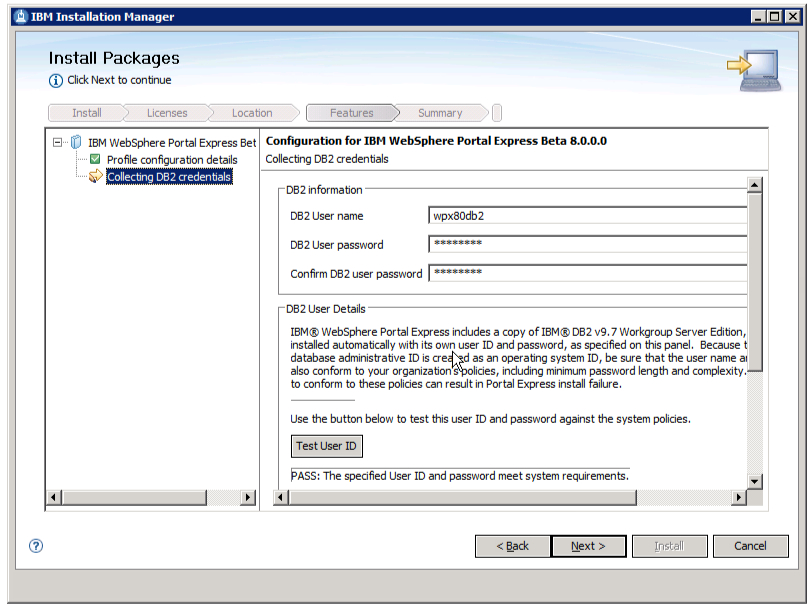810x605 pixels.
Task: Switch to the Licenses wizard step
Action: pos(166,113)
